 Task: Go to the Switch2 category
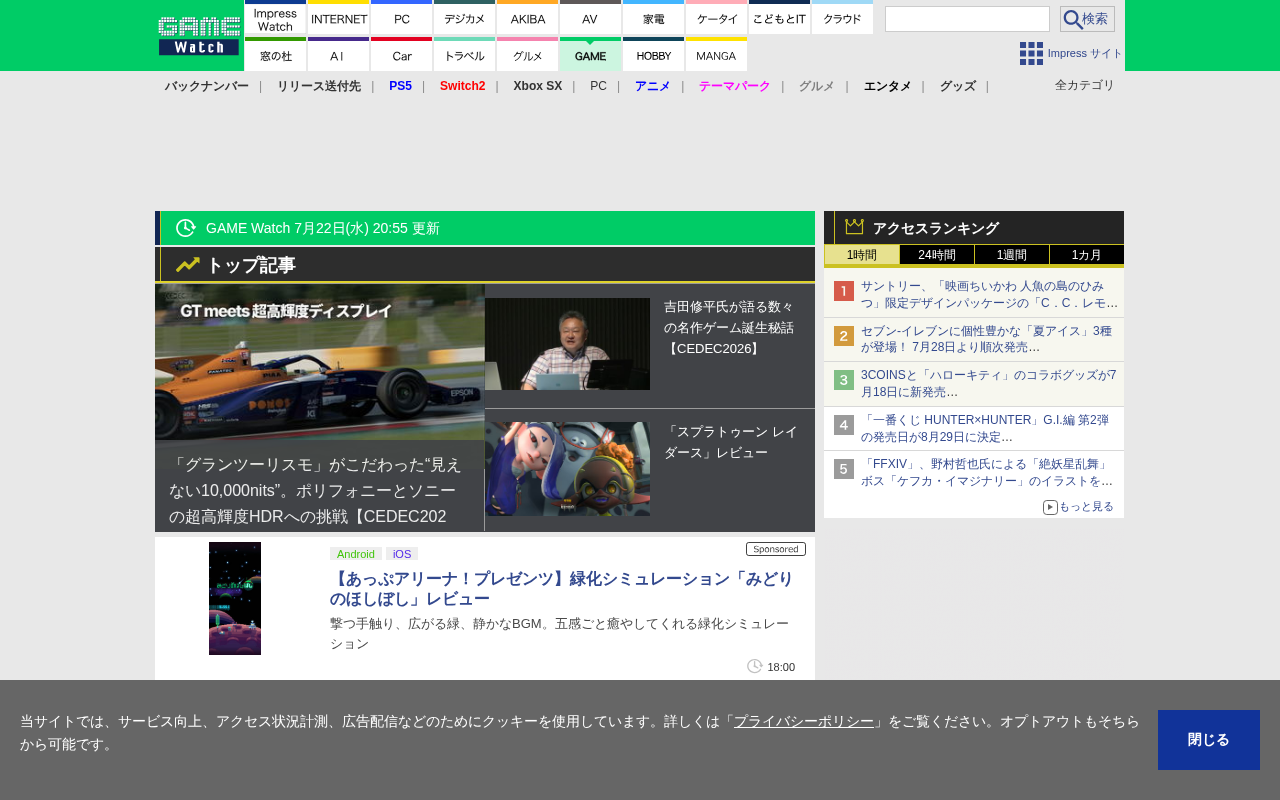[x=462, y=86]
